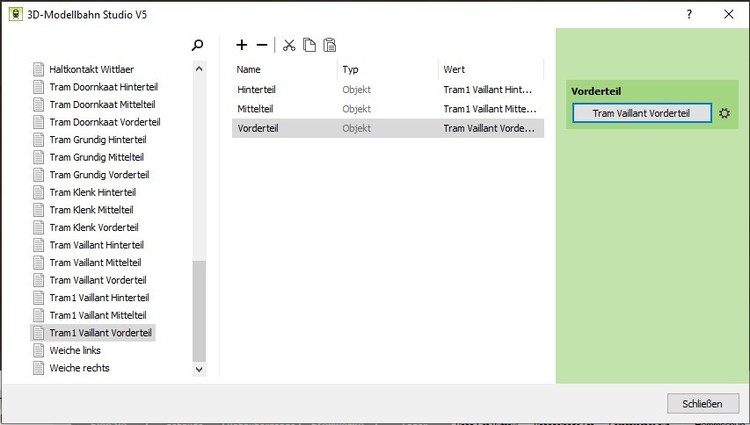Click the help question mark in title bar
Viewport: 750px width, 425px height.
coord(689,14)
